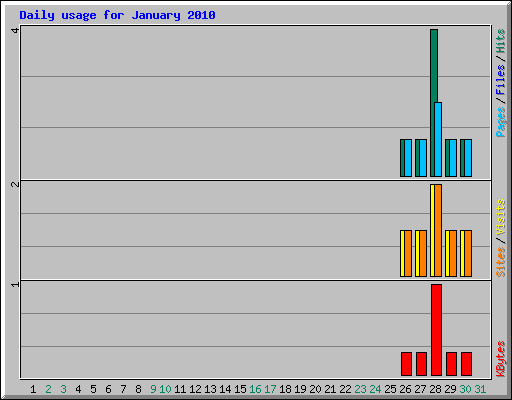Select the Pages legend label
This screenshot has width=512, height=400.
coord(500,122)
